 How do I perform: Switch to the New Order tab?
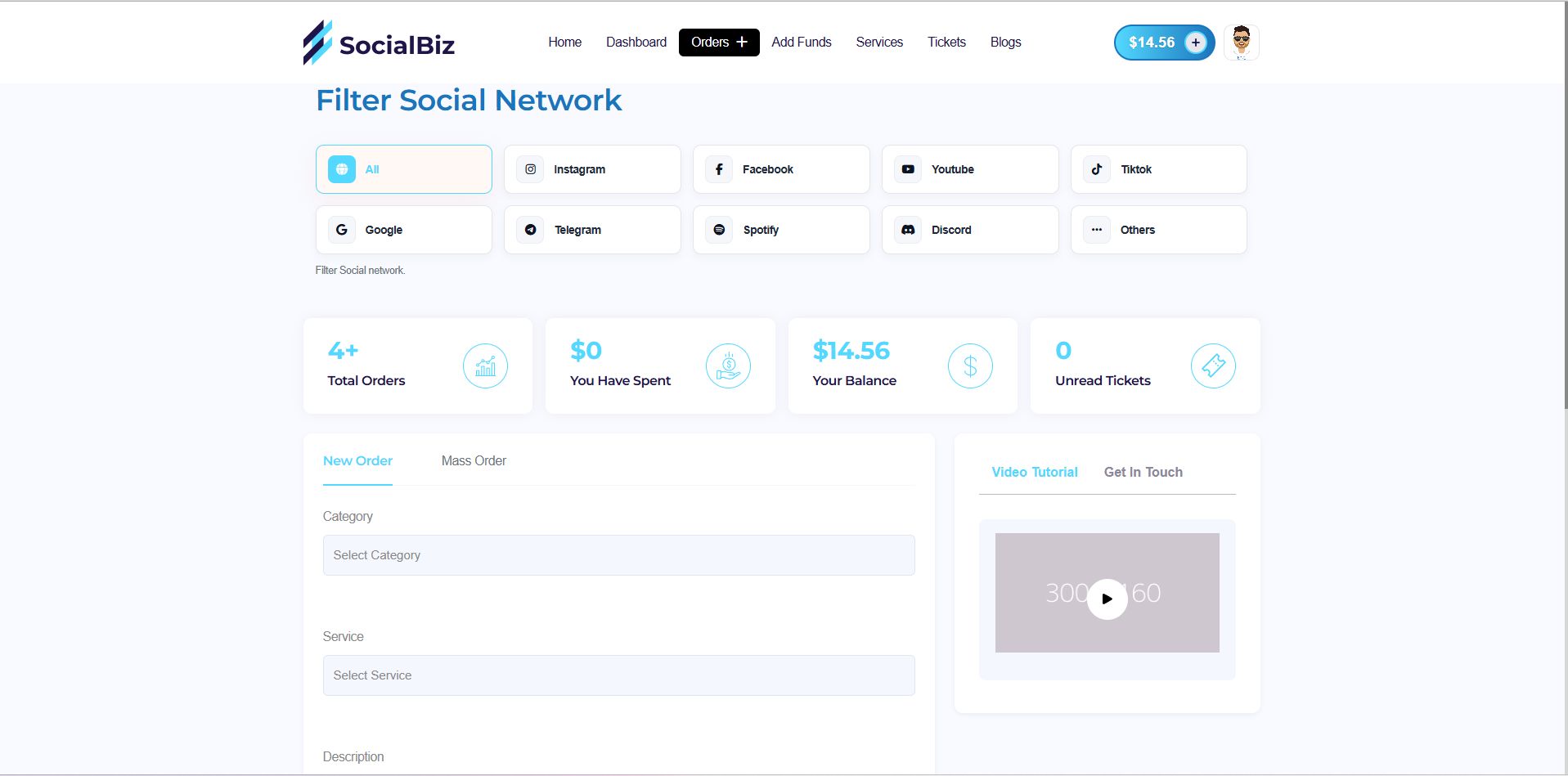tap(357, 461)
